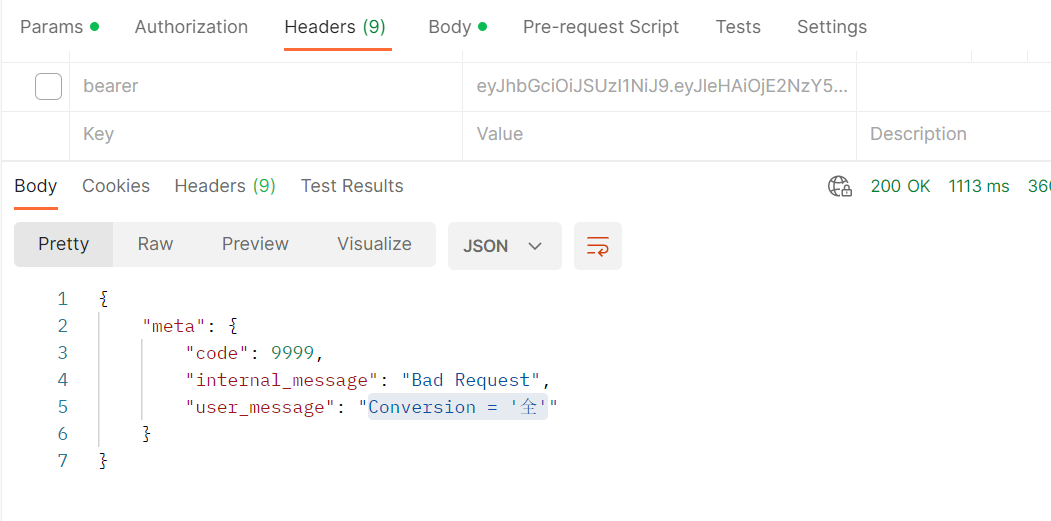The image size is (1051, 521).
Task: Switch to Preview response view
Action: (x=255, y=244)
